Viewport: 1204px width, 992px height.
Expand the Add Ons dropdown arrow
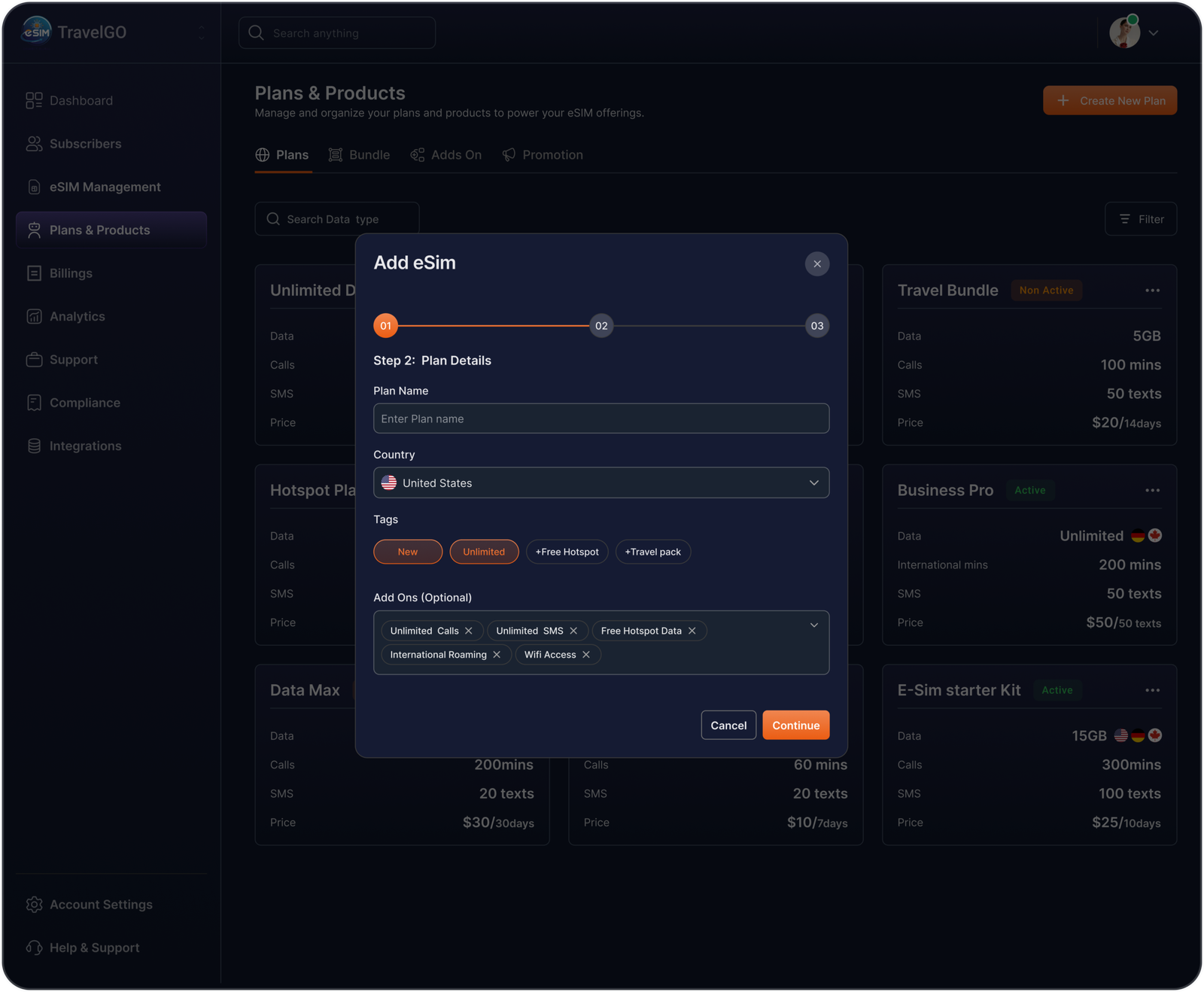coord(813,625)
